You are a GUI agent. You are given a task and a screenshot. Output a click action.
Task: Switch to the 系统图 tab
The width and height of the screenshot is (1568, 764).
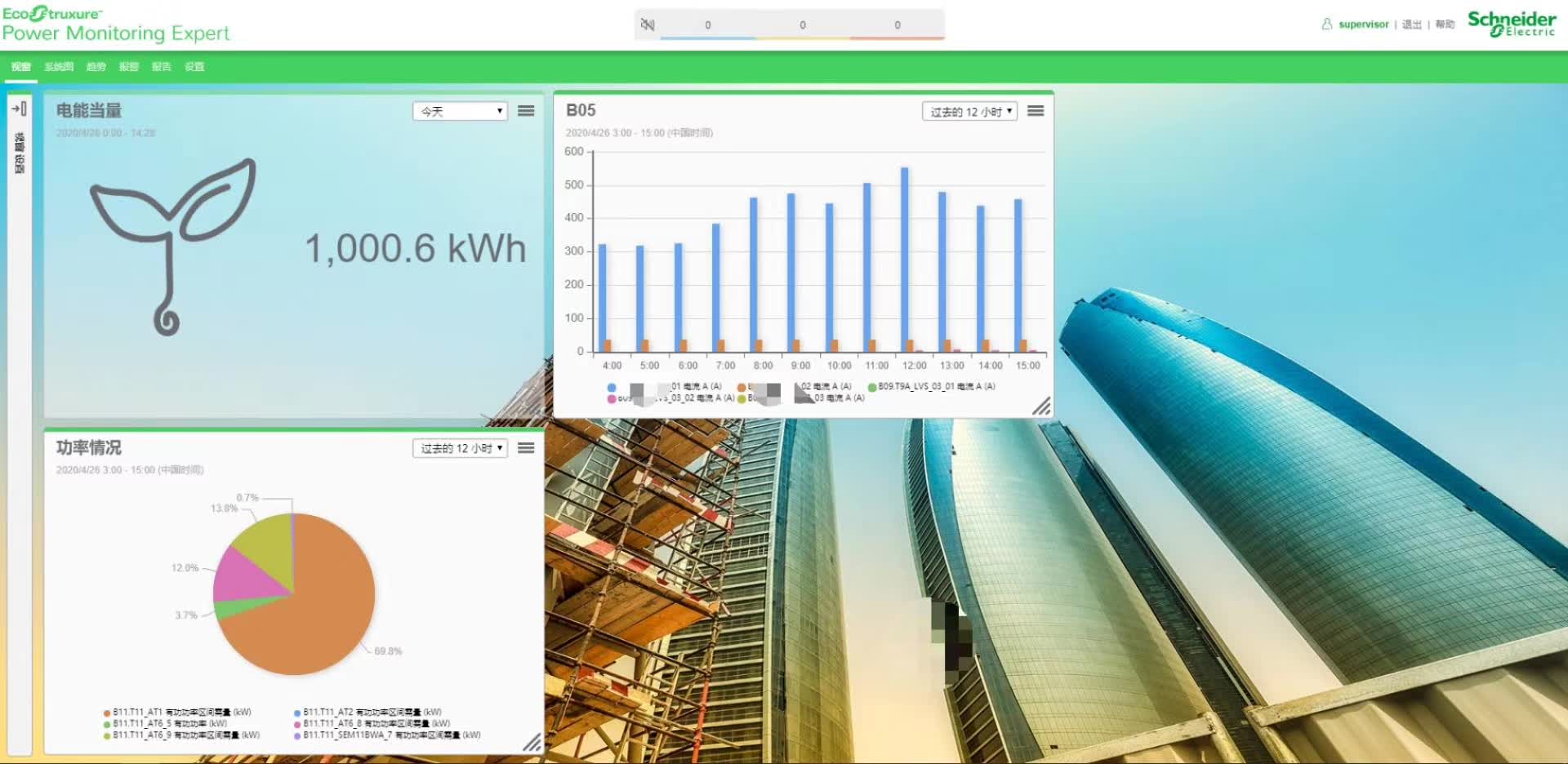click(59, 67)
